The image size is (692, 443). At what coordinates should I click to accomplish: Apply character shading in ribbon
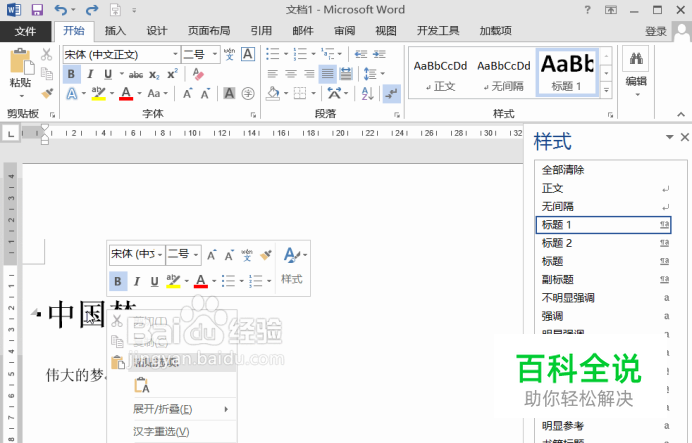(x=229, y=94)
